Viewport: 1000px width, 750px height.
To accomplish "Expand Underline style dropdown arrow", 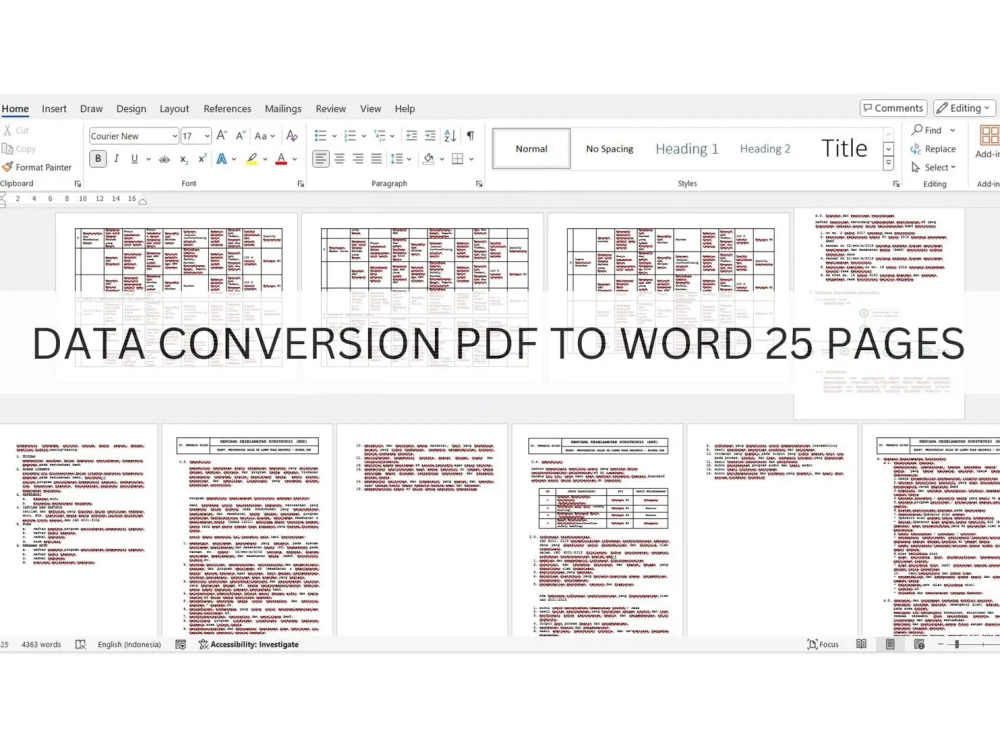I will (x=148, y=159).
